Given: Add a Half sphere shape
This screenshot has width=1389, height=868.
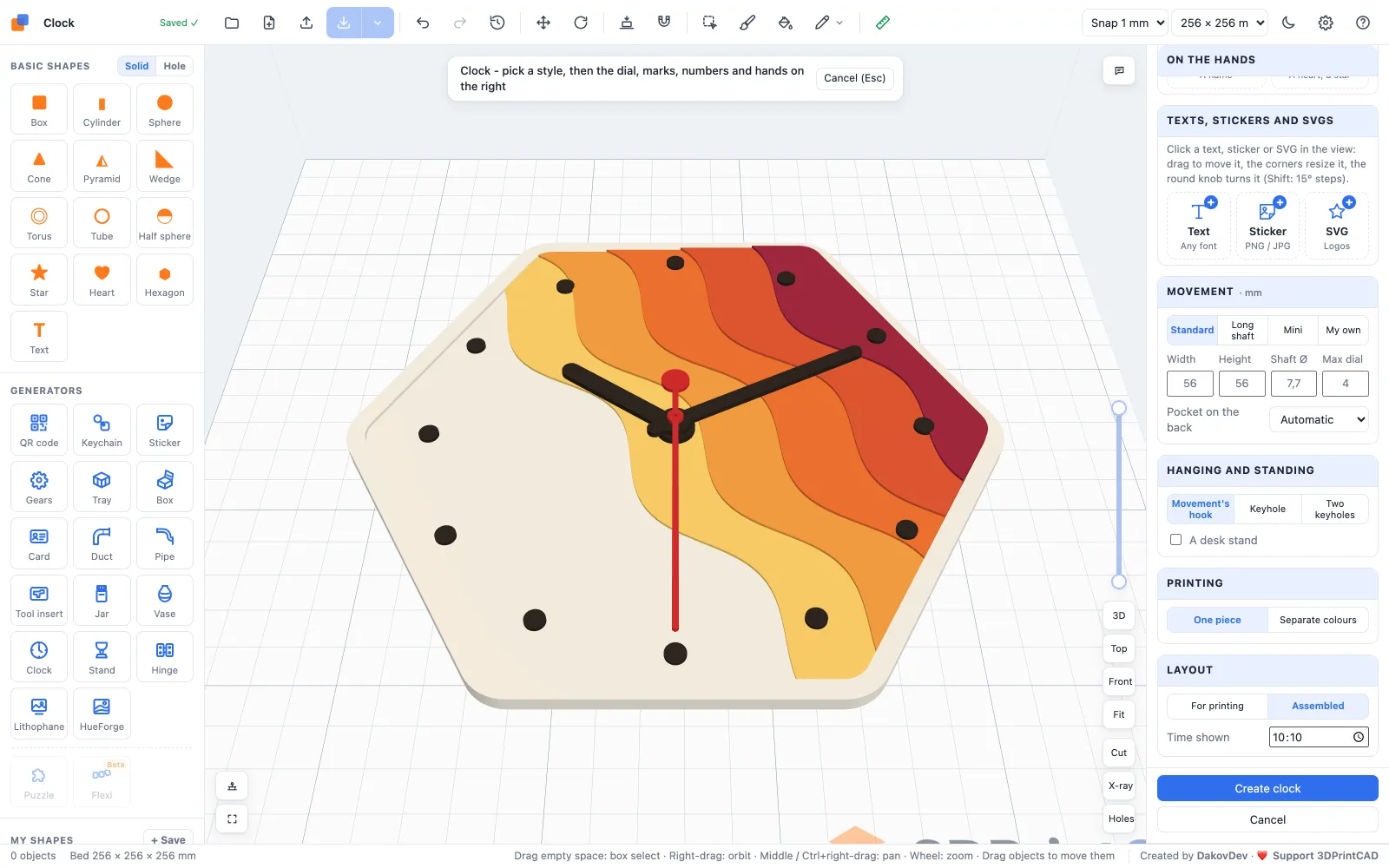Looking at the screenshot, I should click(x=164, y=223).
